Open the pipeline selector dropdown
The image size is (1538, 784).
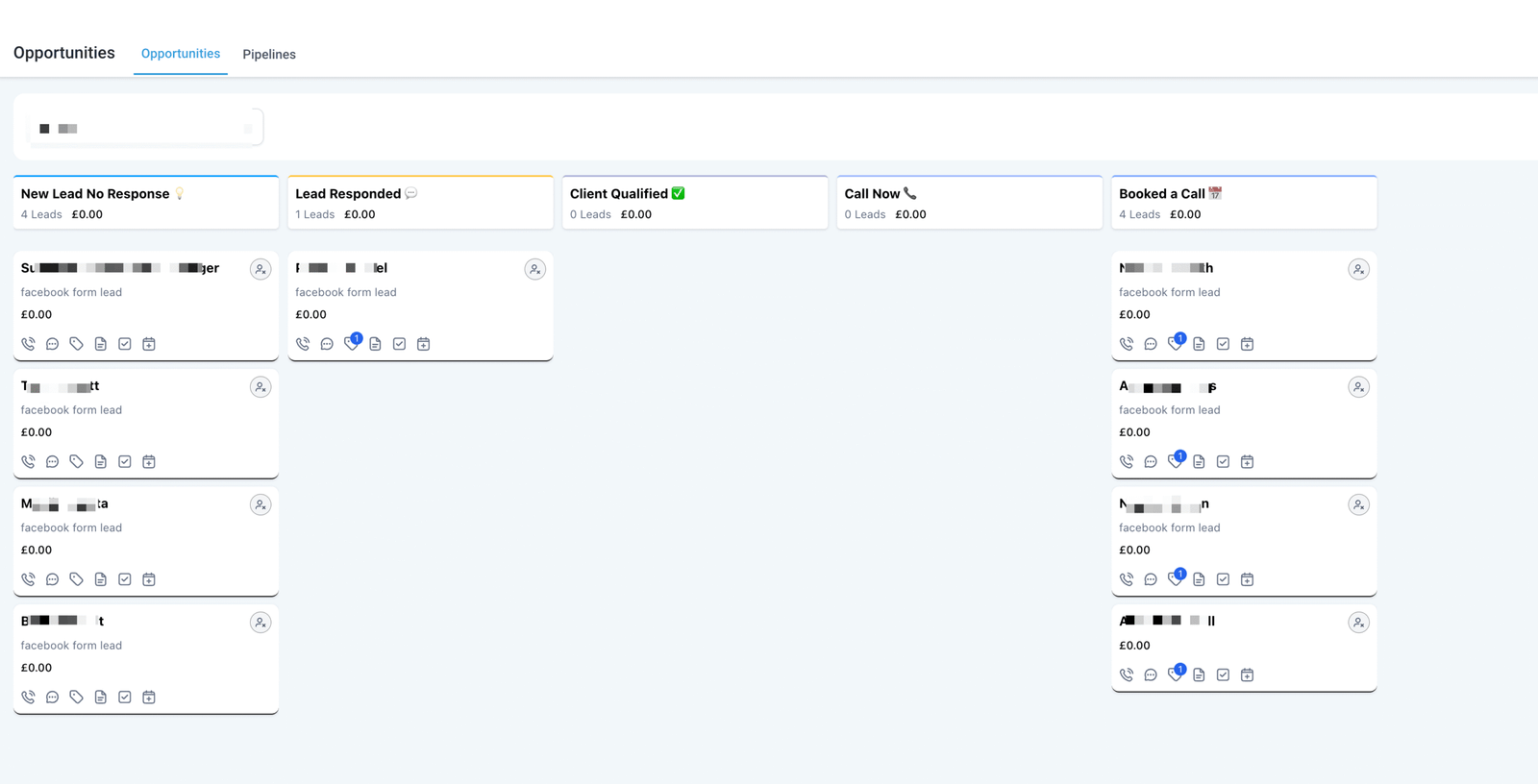click(x=144, y=128)
